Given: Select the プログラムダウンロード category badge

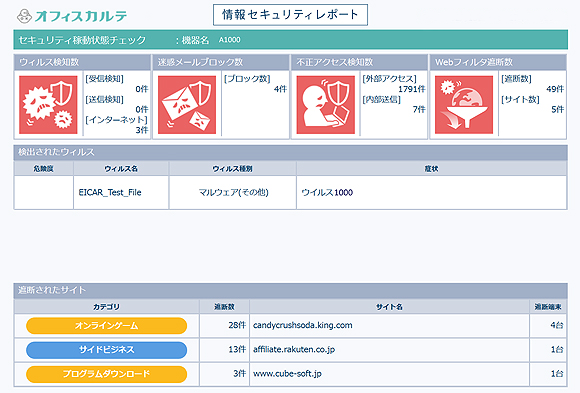Looking at the screenshot, I should 107,374.
